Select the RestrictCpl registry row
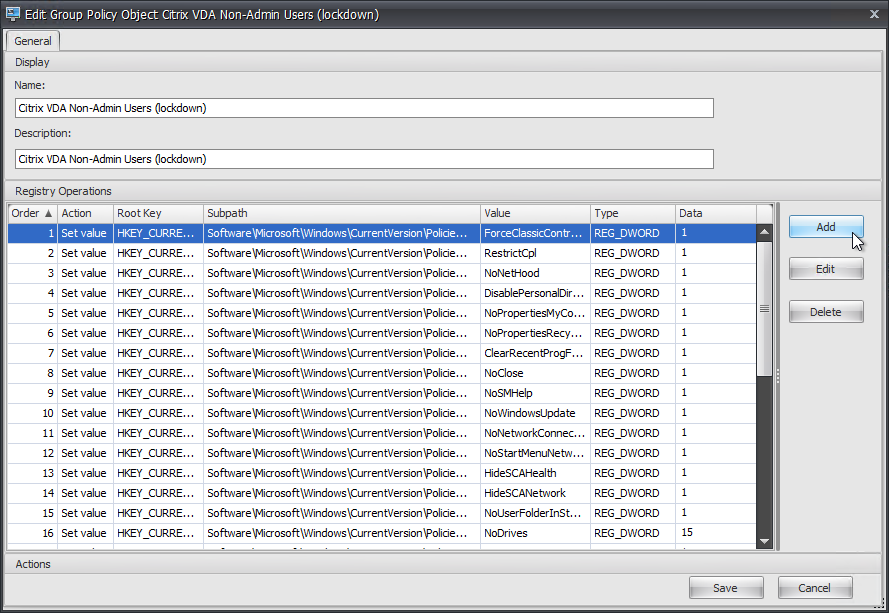This screenshot has height=613, width=889. pos(518,253)
